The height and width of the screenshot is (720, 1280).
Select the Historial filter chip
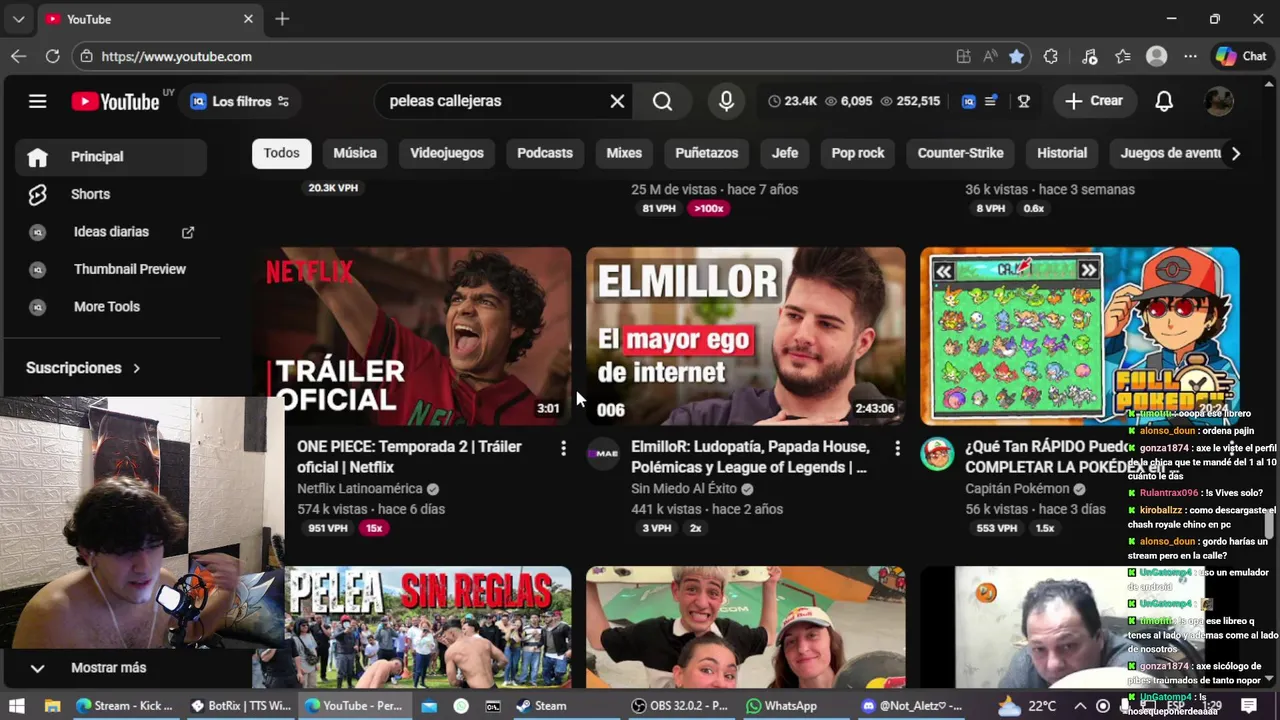coord(1062,153)
